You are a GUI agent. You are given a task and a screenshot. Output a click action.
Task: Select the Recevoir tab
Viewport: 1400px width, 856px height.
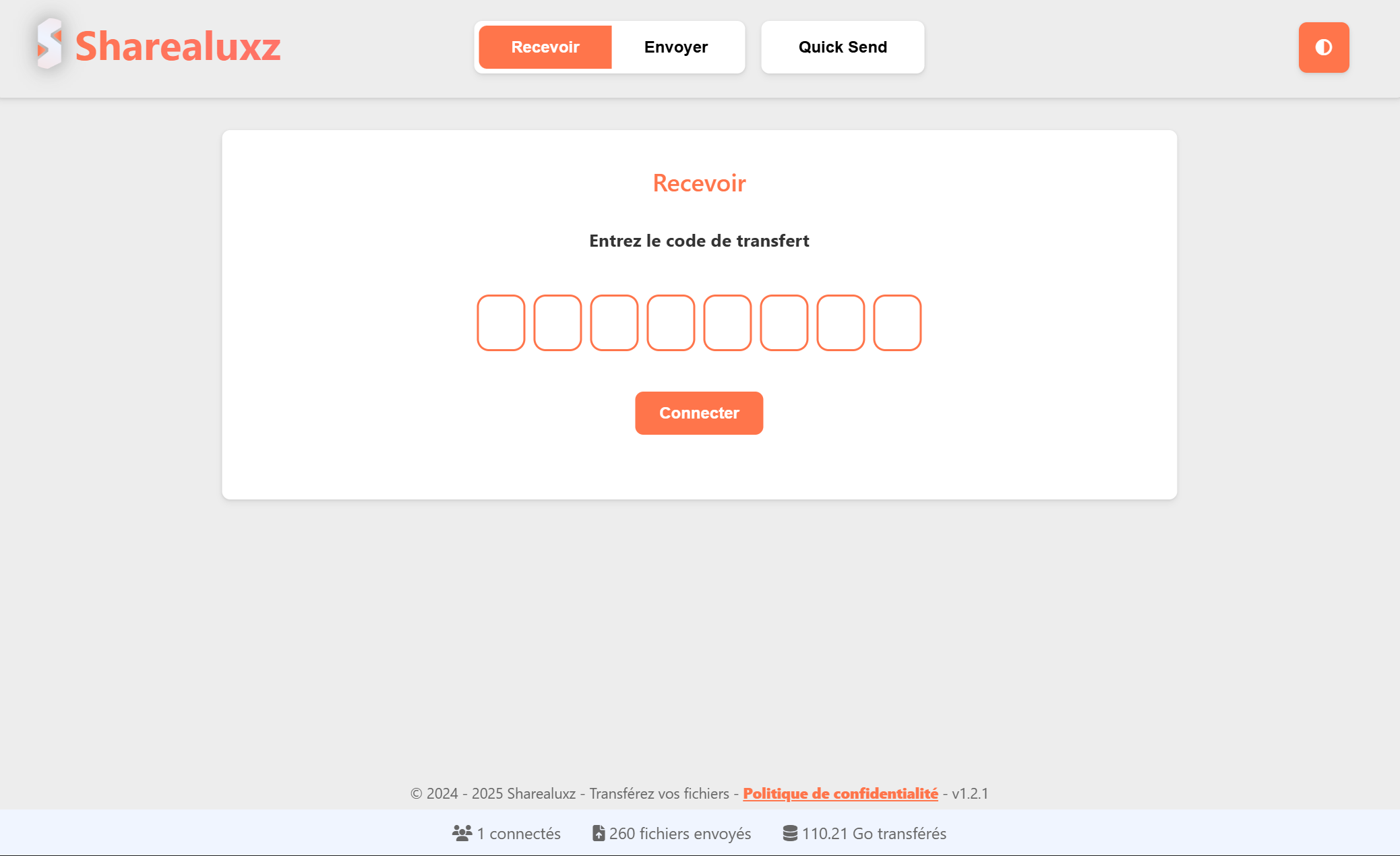pos(545,47)
